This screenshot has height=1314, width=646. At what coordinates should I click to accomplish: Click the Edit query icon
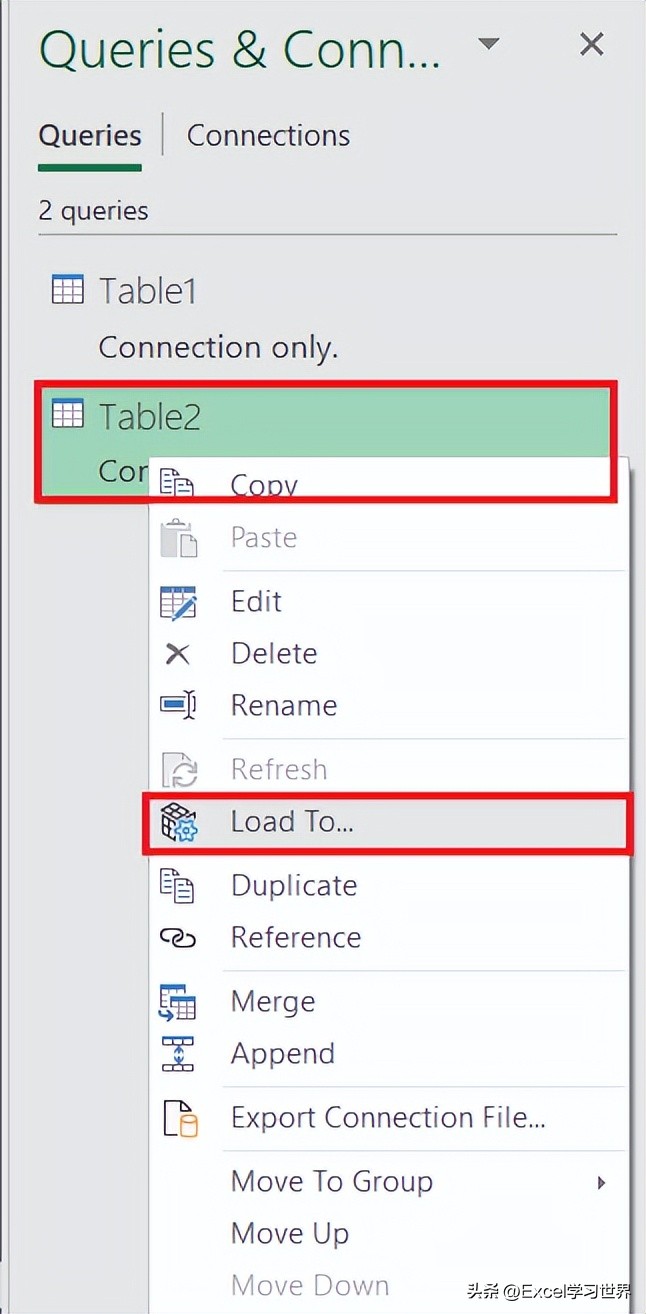pos(178,601)
